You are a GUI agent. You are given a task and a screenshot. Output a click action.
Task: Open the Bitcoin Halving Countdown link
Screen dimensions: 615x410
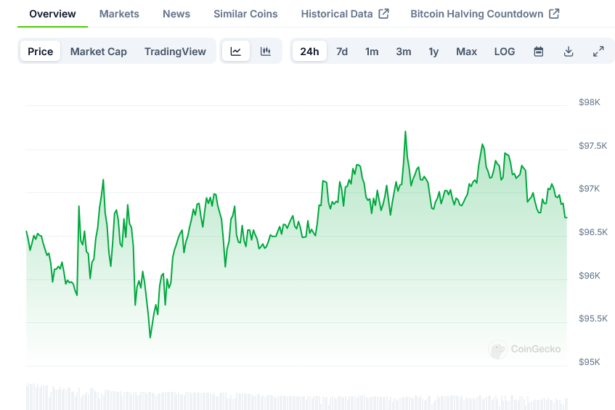coord(485,14)
